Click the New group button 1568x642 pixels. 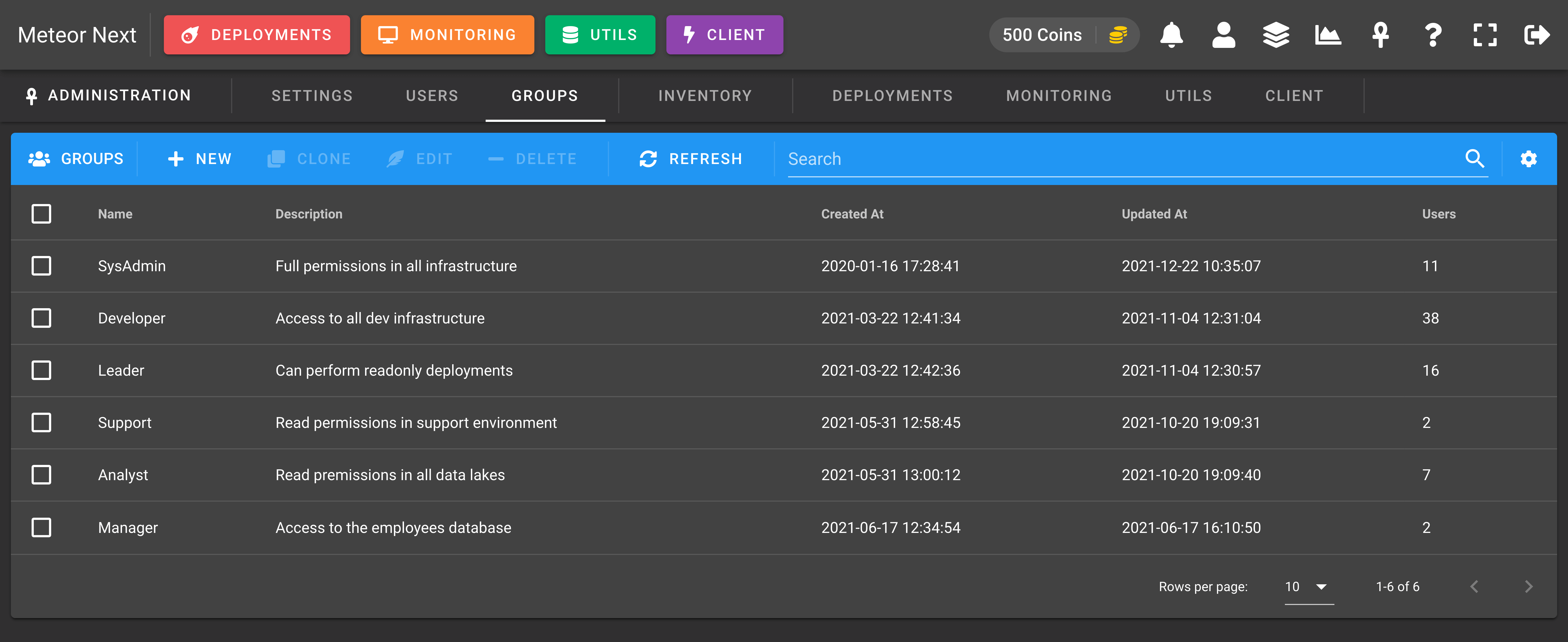coord(200,159)
